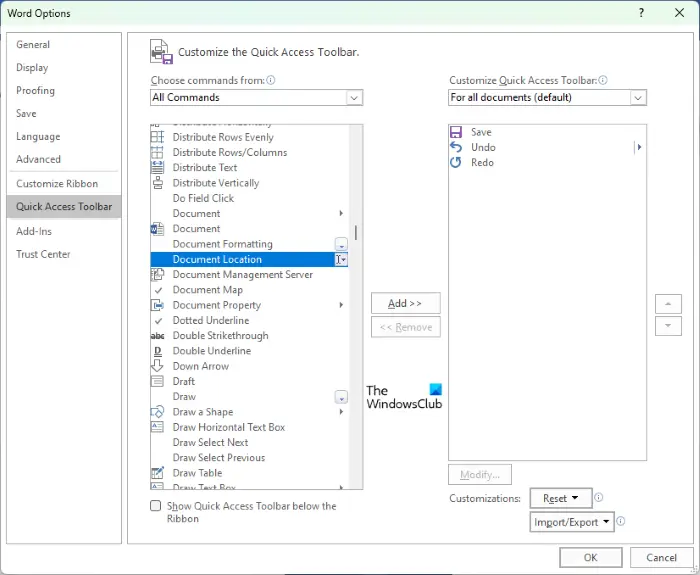The width and height of the screenshot is (700, 575).
Task: Click the Dotted Underline checkmark item
Action: [250, 320]
